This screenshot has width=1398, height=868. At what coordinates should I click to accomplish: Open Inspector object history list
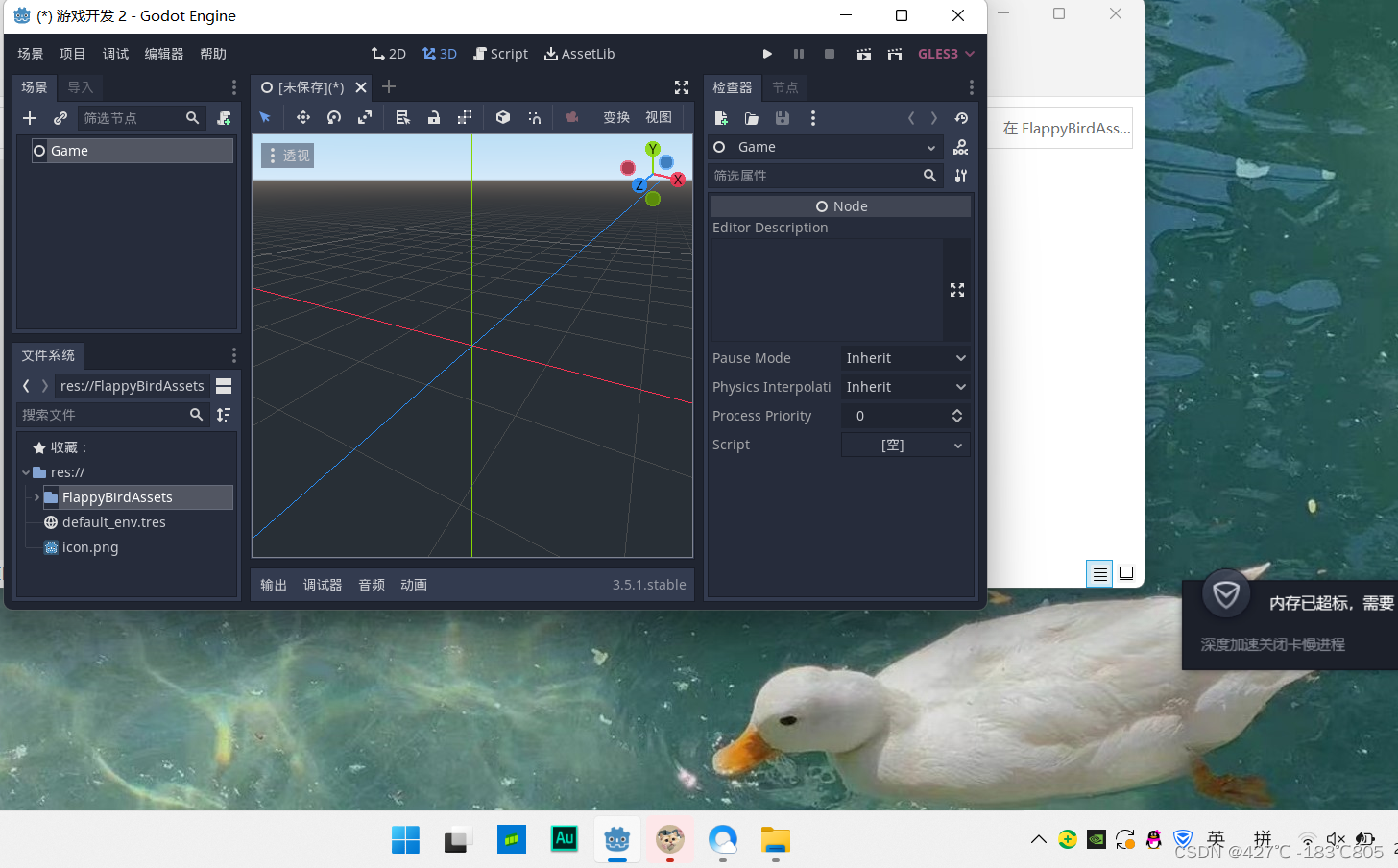[961, 118]
